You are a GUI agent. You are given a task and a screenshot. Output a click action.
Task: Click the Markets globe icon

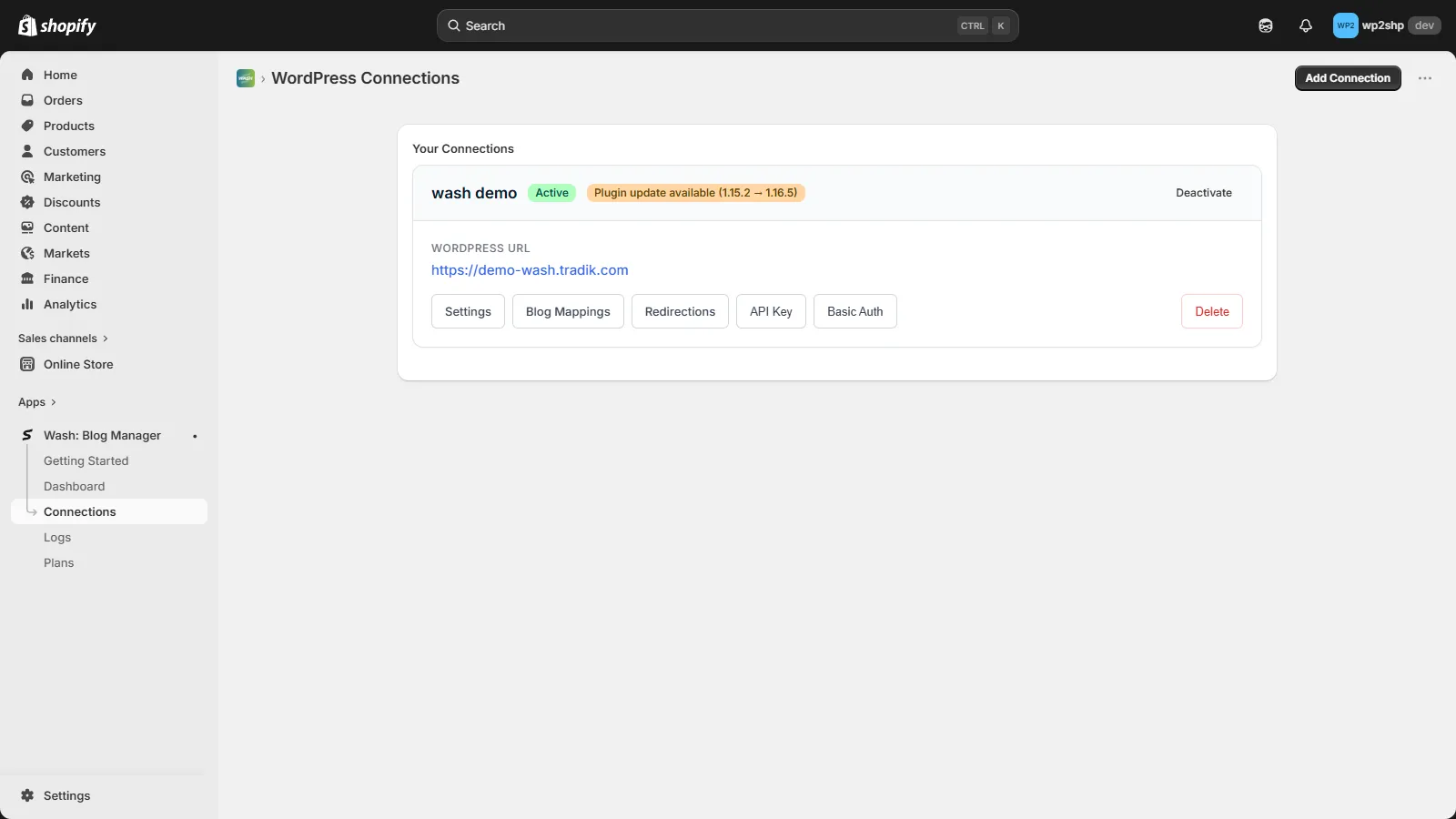(x=27, y=253)
